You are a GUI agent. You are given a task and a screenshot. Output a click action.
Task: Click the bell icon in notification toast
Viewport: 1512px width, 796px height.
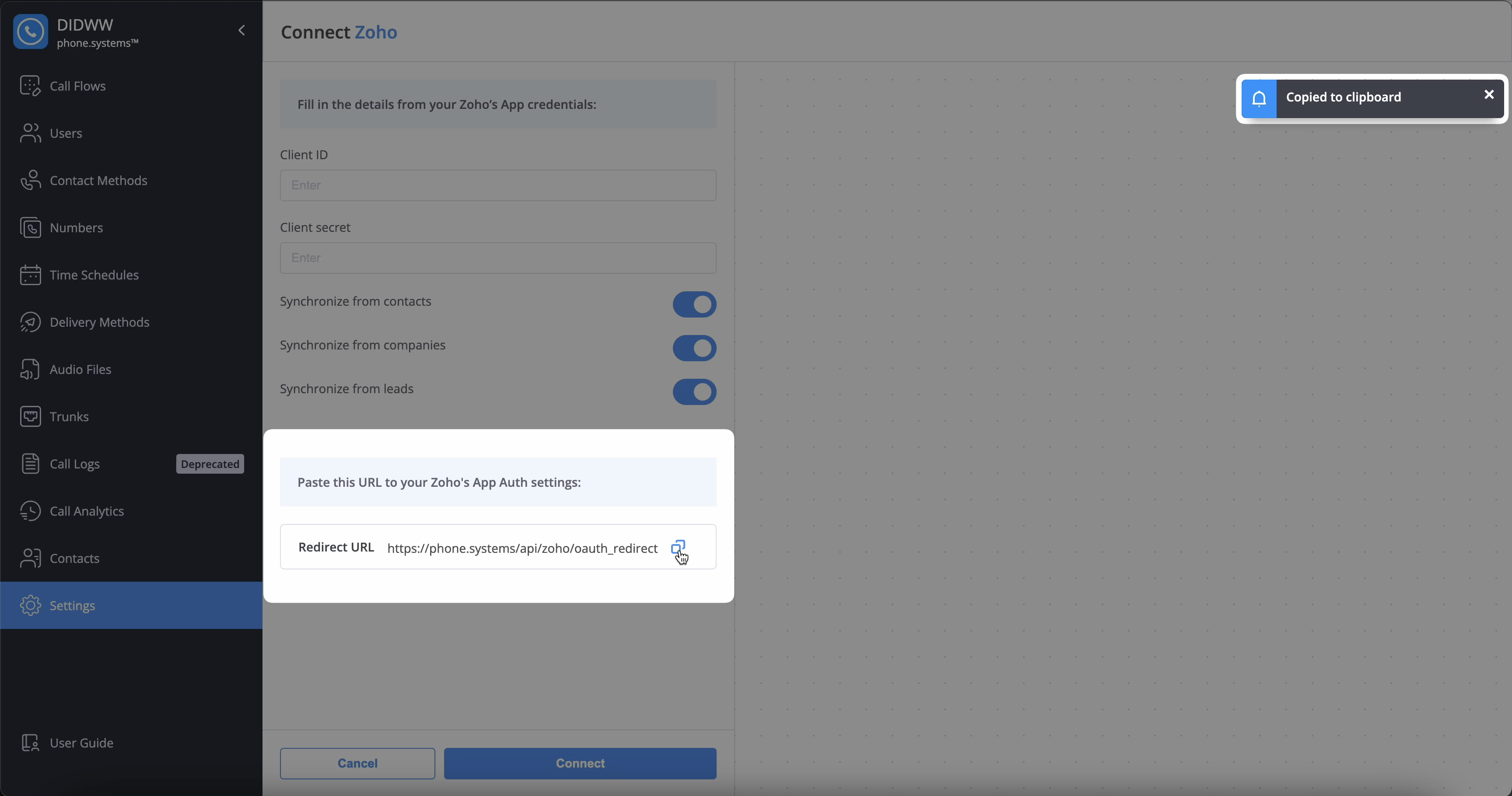click(1259, 98)
